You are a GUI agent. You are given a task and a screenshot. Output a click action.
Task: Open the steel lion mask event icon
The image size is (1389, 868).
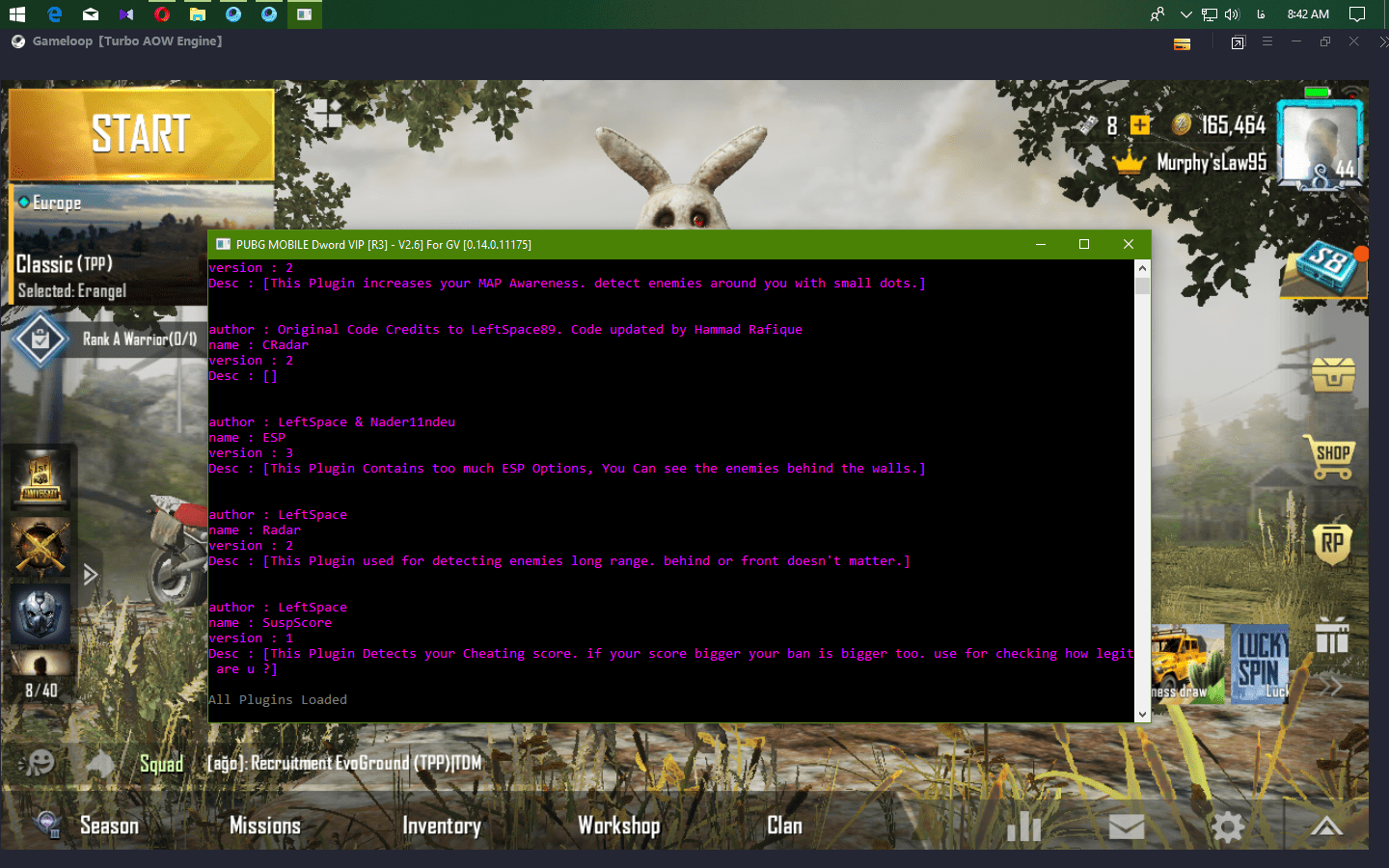click(41, 614)
